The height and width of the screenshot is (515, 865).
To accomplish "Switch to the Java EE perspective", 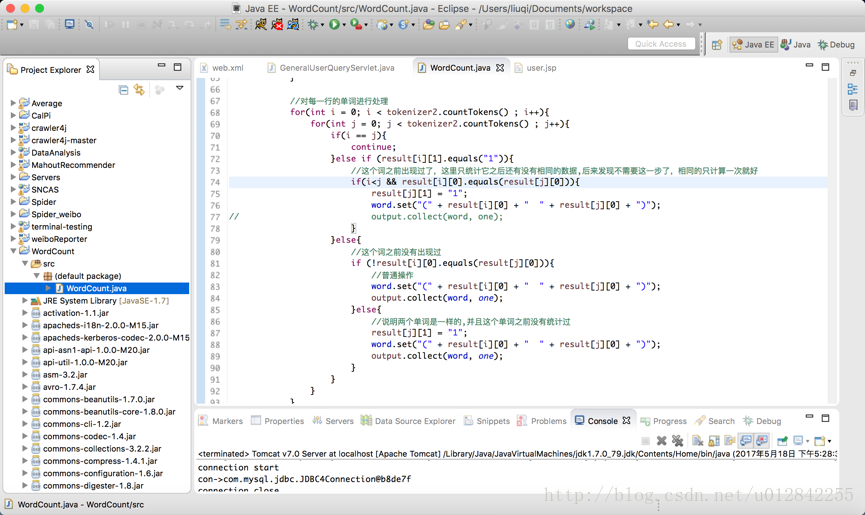I will pos(754,45).
